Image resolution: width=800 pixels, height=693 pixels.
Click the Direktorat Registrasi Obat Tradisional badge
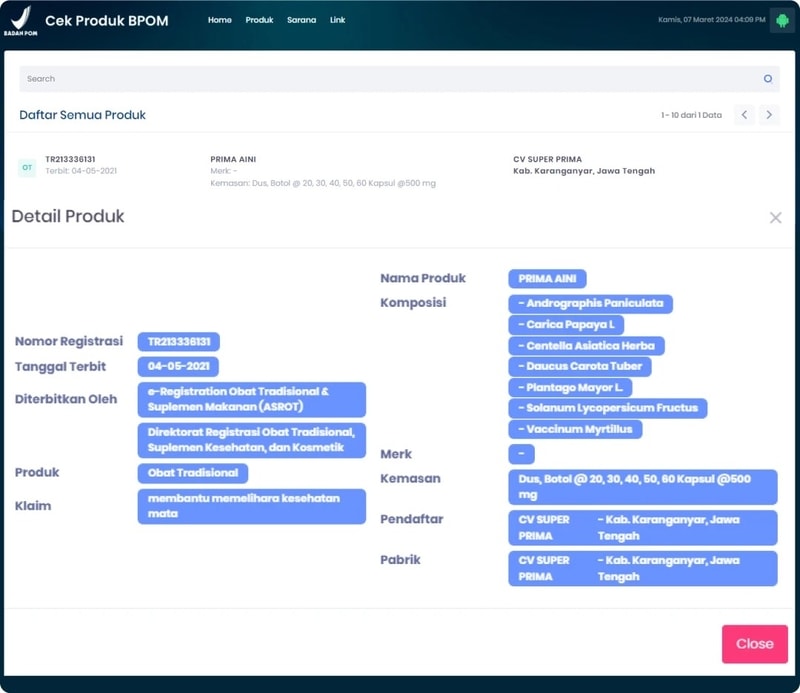(252, 440)
